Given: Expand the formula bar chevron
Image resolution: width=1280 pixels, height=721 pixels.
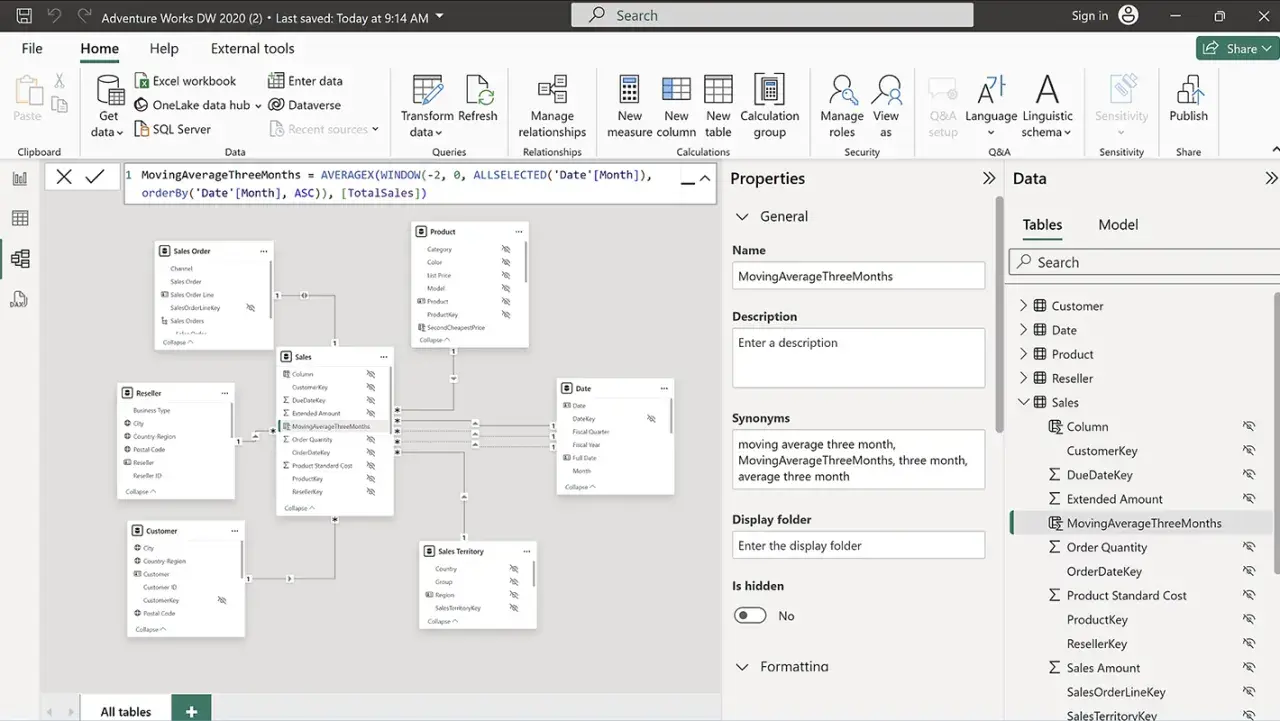Looking at the screenshot, I should point(704,179).
